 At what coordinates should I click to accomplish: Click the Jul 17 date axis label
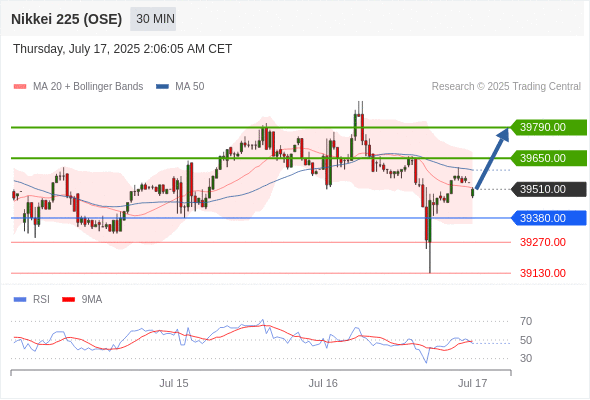click(472, 383)
